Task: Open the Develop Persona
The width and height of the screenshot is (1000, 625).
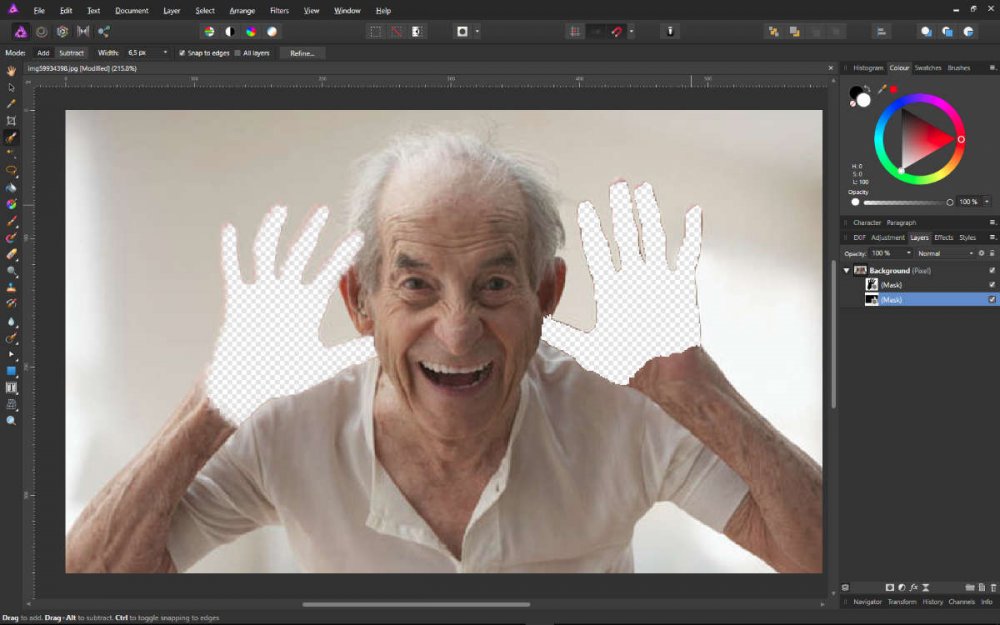Action: (x=62, y=32)
